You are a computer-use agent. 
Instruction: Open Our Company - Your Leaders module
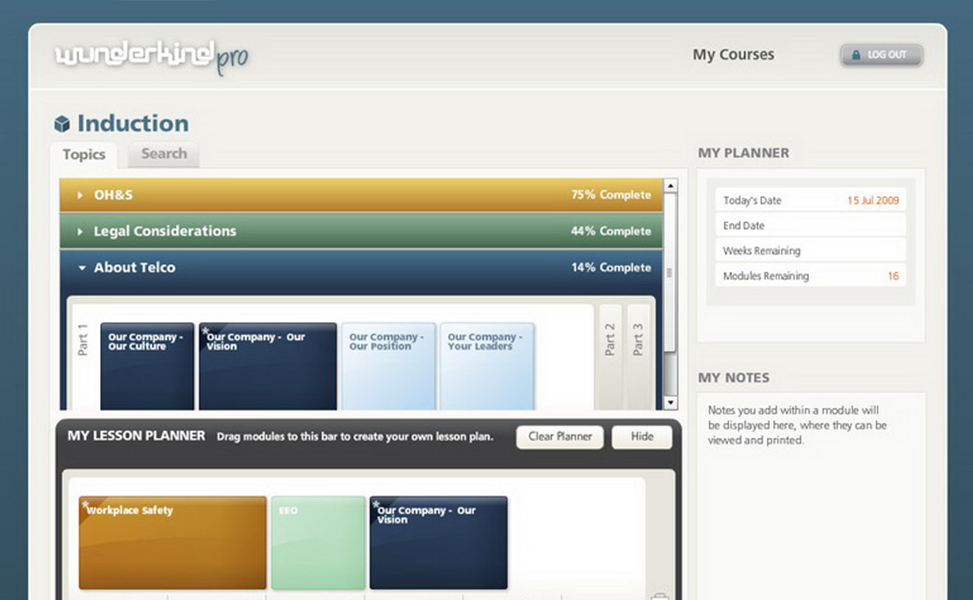point(487,366)
